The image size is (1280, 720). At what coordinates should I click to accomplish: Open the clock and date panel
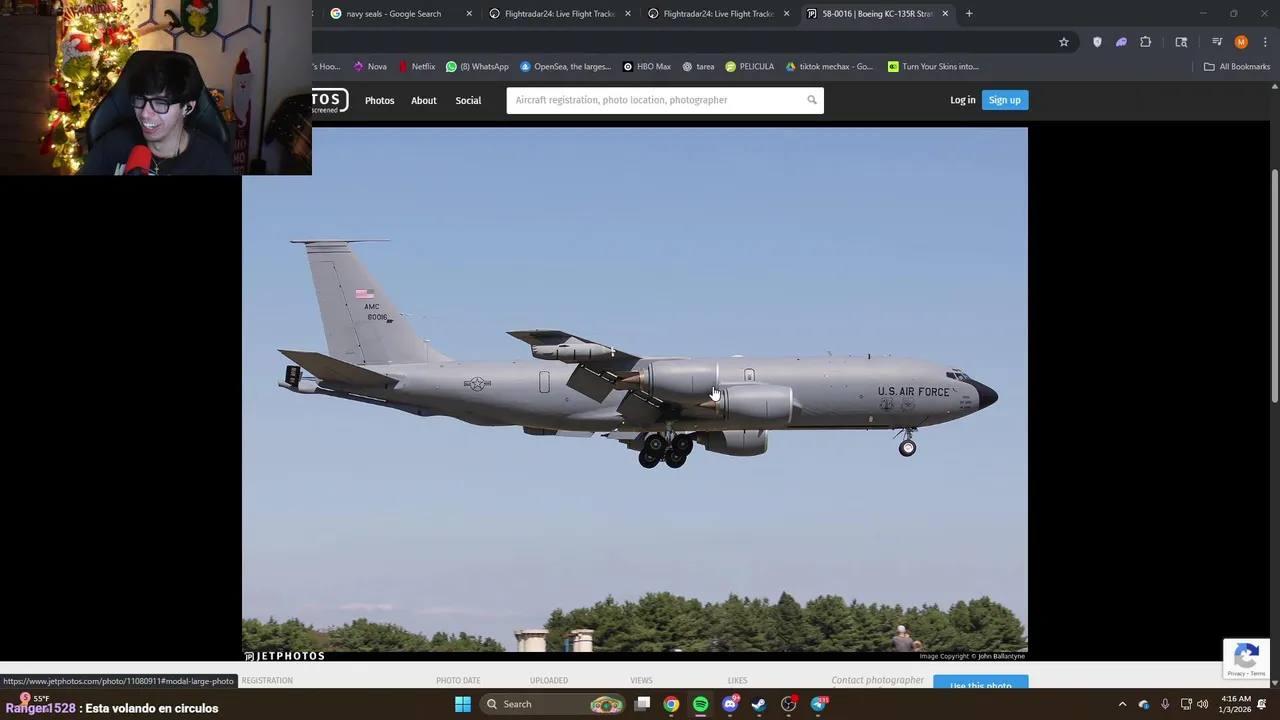pyautogui.click(x=1236, y=704)
